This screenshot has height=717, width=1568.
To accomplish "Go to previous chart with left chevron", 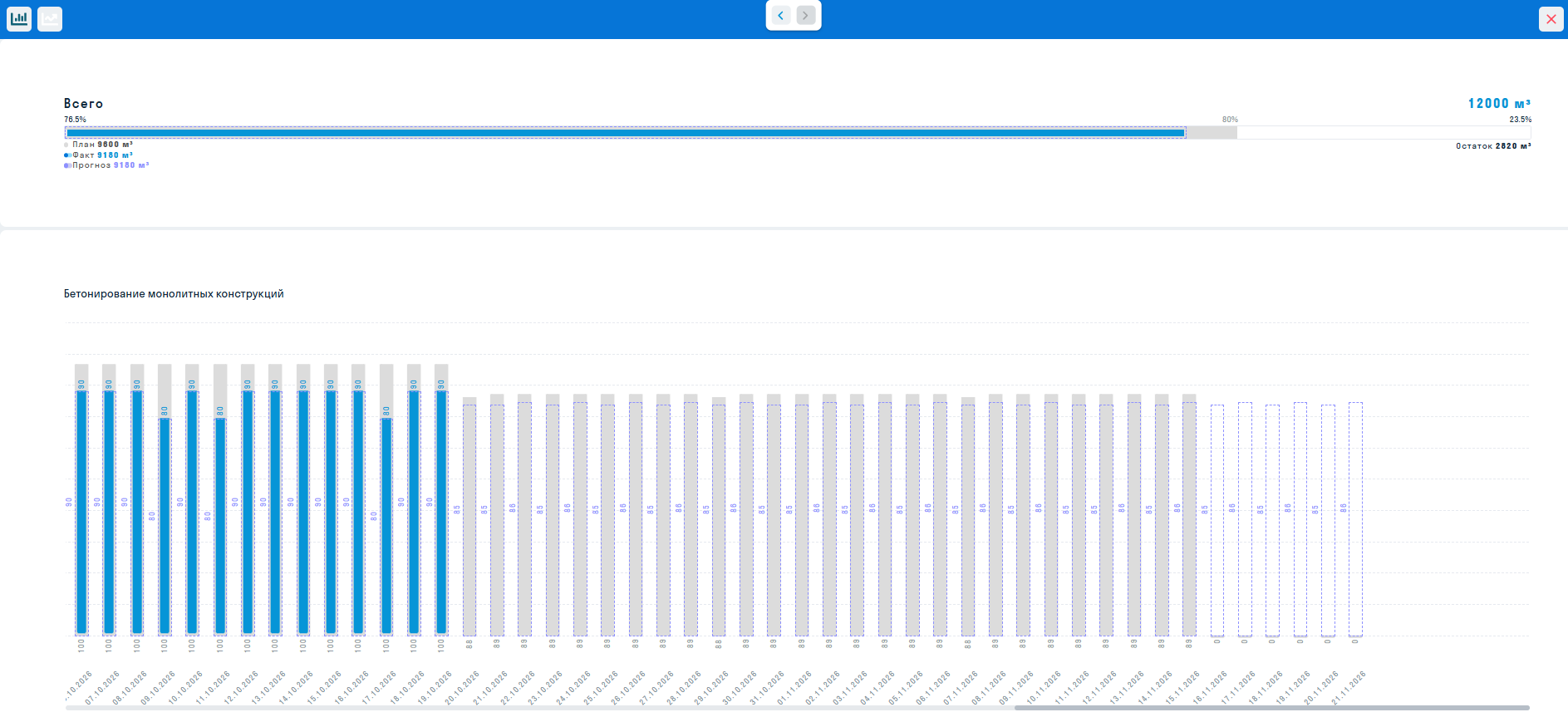I will point(780,15).
